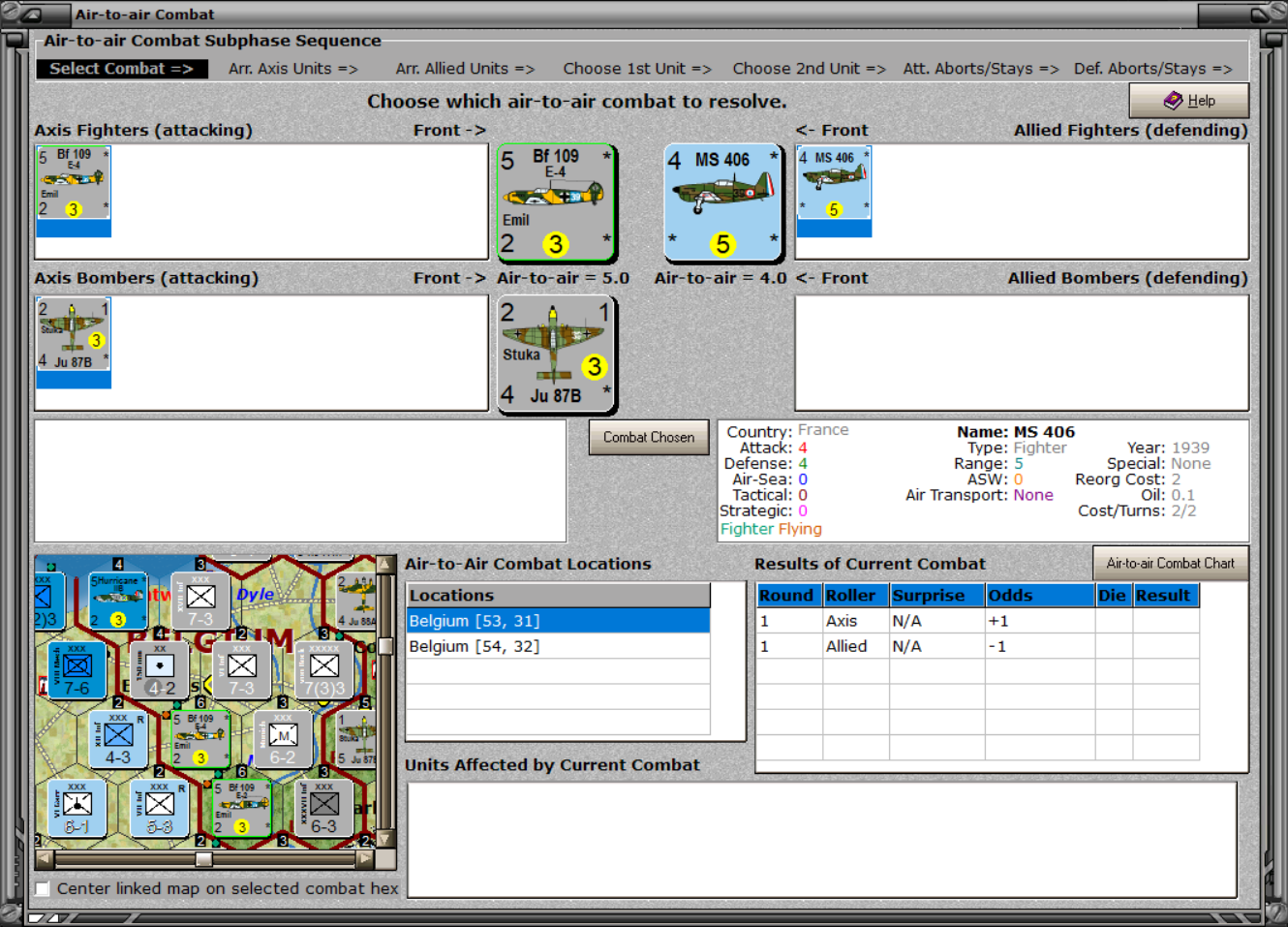The width and height of the screenshot is (1288, 927).
Task: Click the Air-to-air = 4.0 label
Action: 721,278
